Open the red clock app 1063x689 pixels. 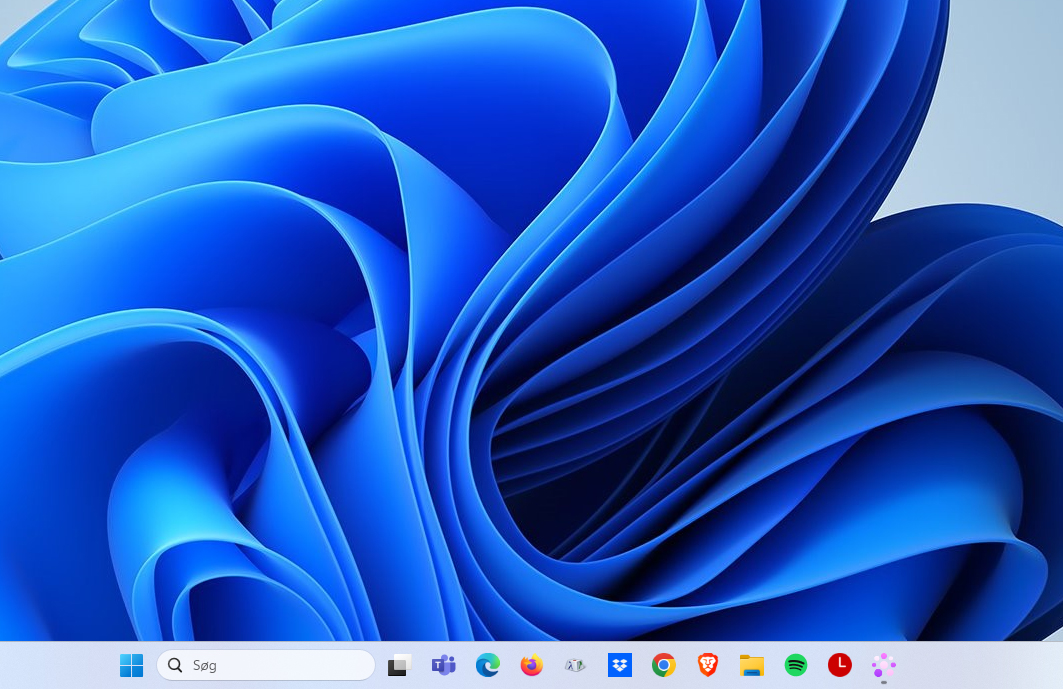(840, 665)
